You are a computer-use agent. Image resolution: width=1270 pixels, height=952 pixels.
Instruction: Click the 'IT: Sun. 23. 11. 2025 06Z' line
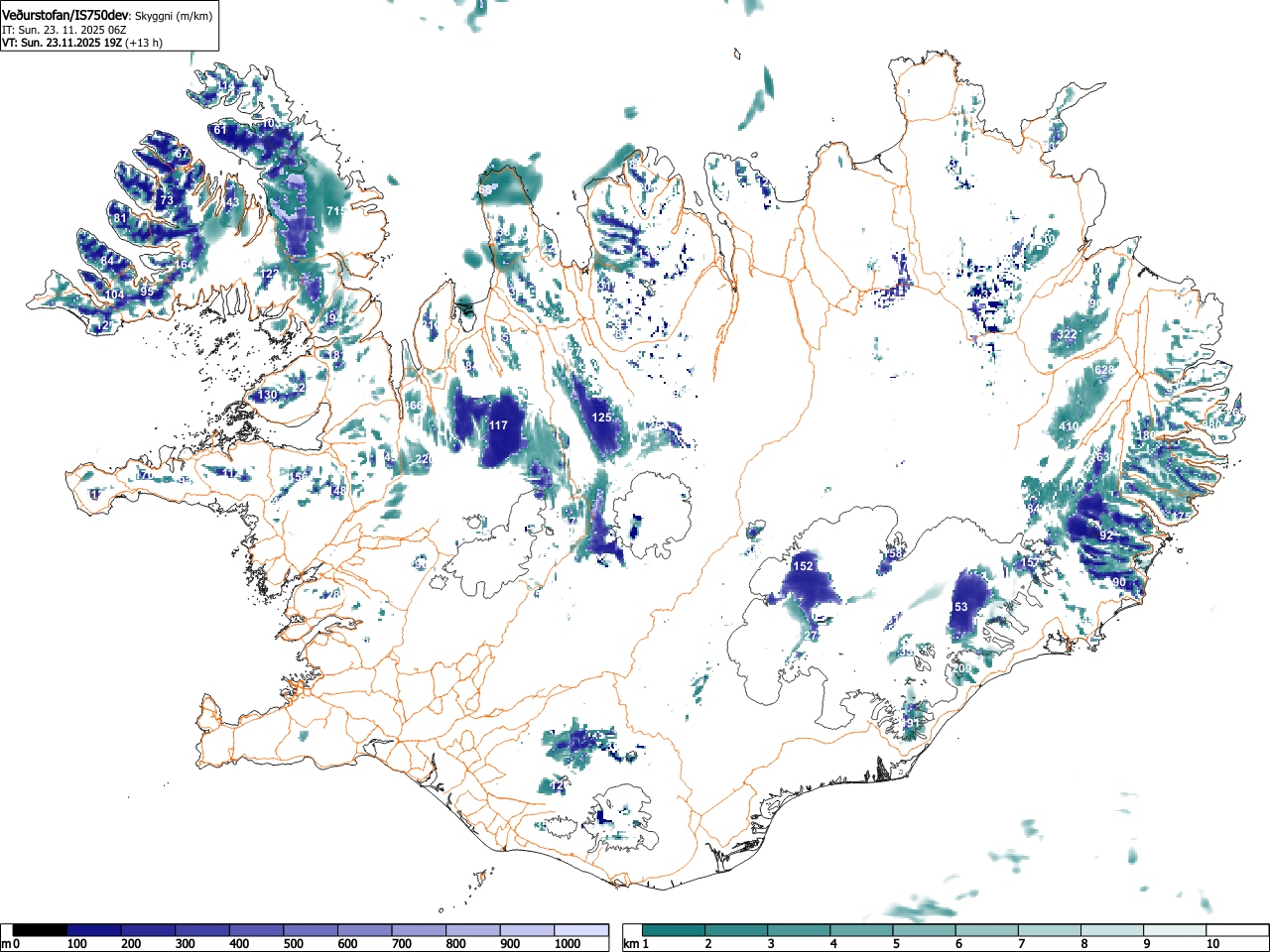(64, 30)
